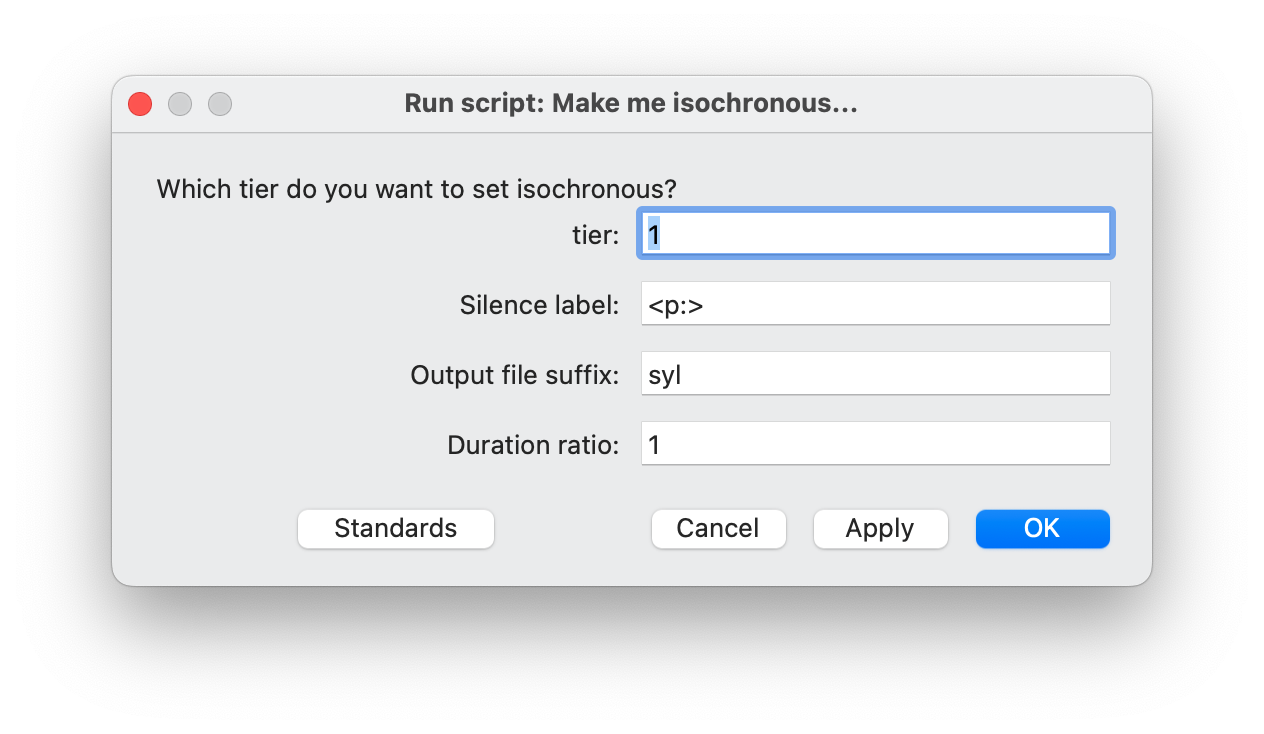Screen dimensions: 1264x734
Task: Click the green zoom button
Action: (x=220, y=103)
